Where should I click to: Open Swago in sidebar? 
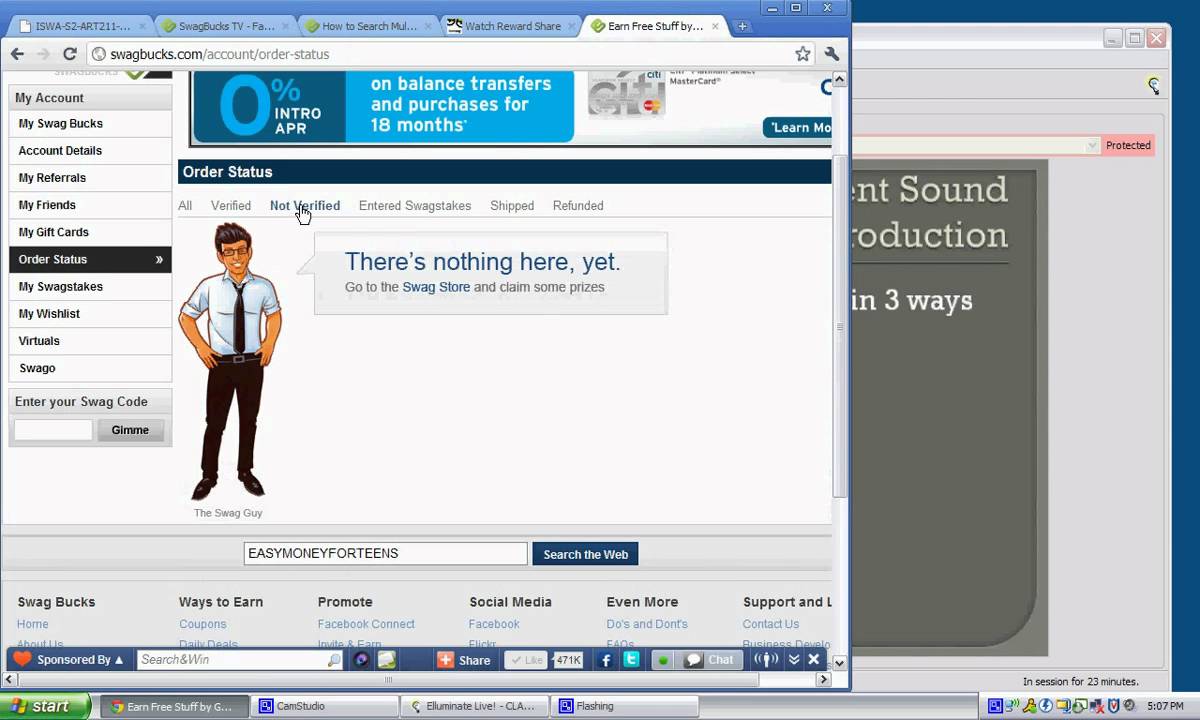tap(90, 368)
